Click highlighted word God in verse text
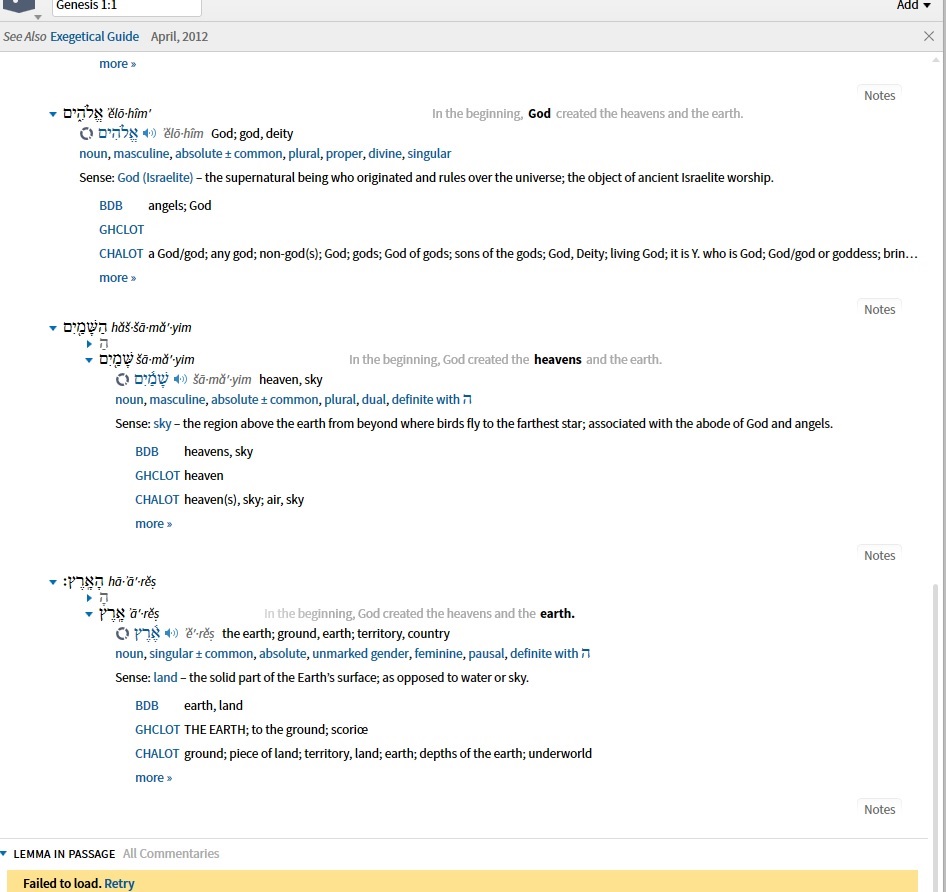 (x=539, y=113)
